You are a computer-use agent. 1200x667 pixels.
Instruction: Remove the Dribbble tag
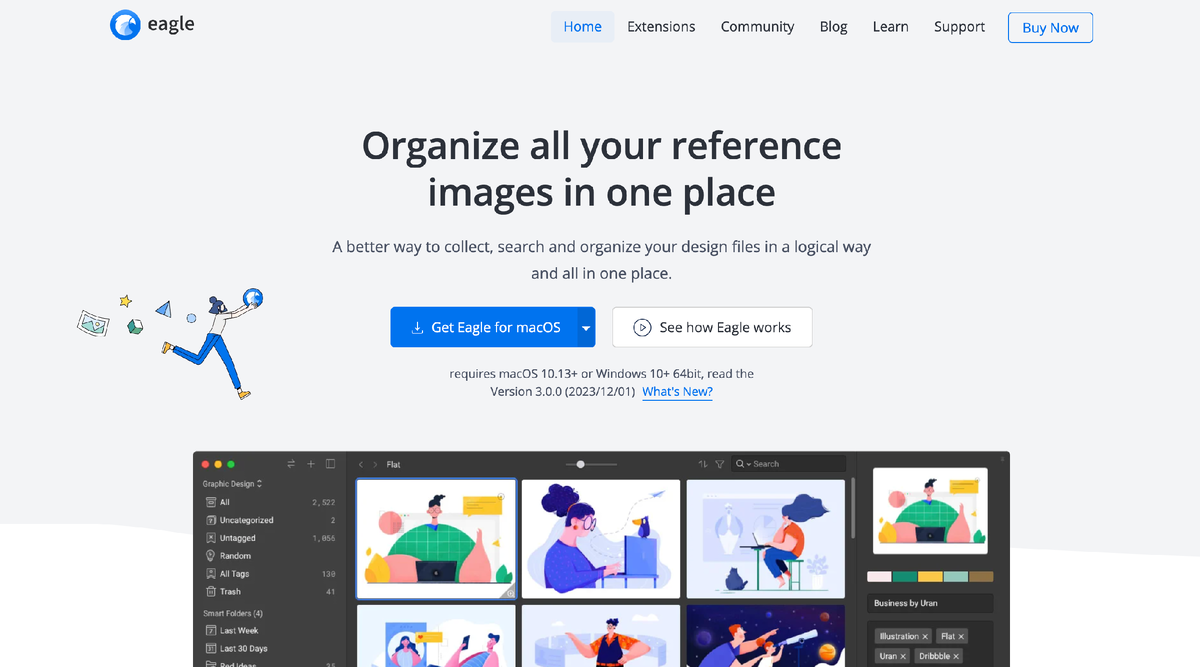click(x=956, y=656)
